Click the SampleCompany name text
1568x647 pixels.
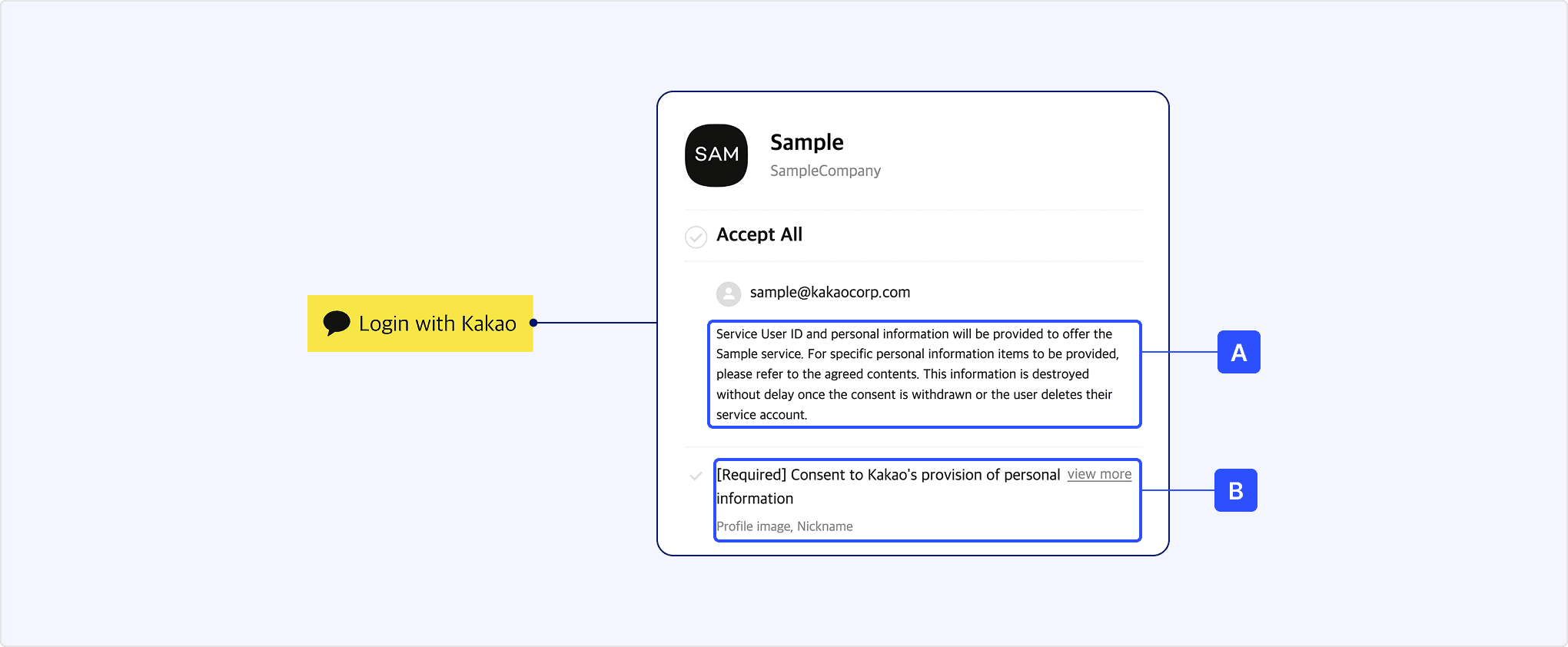(825, 171)
